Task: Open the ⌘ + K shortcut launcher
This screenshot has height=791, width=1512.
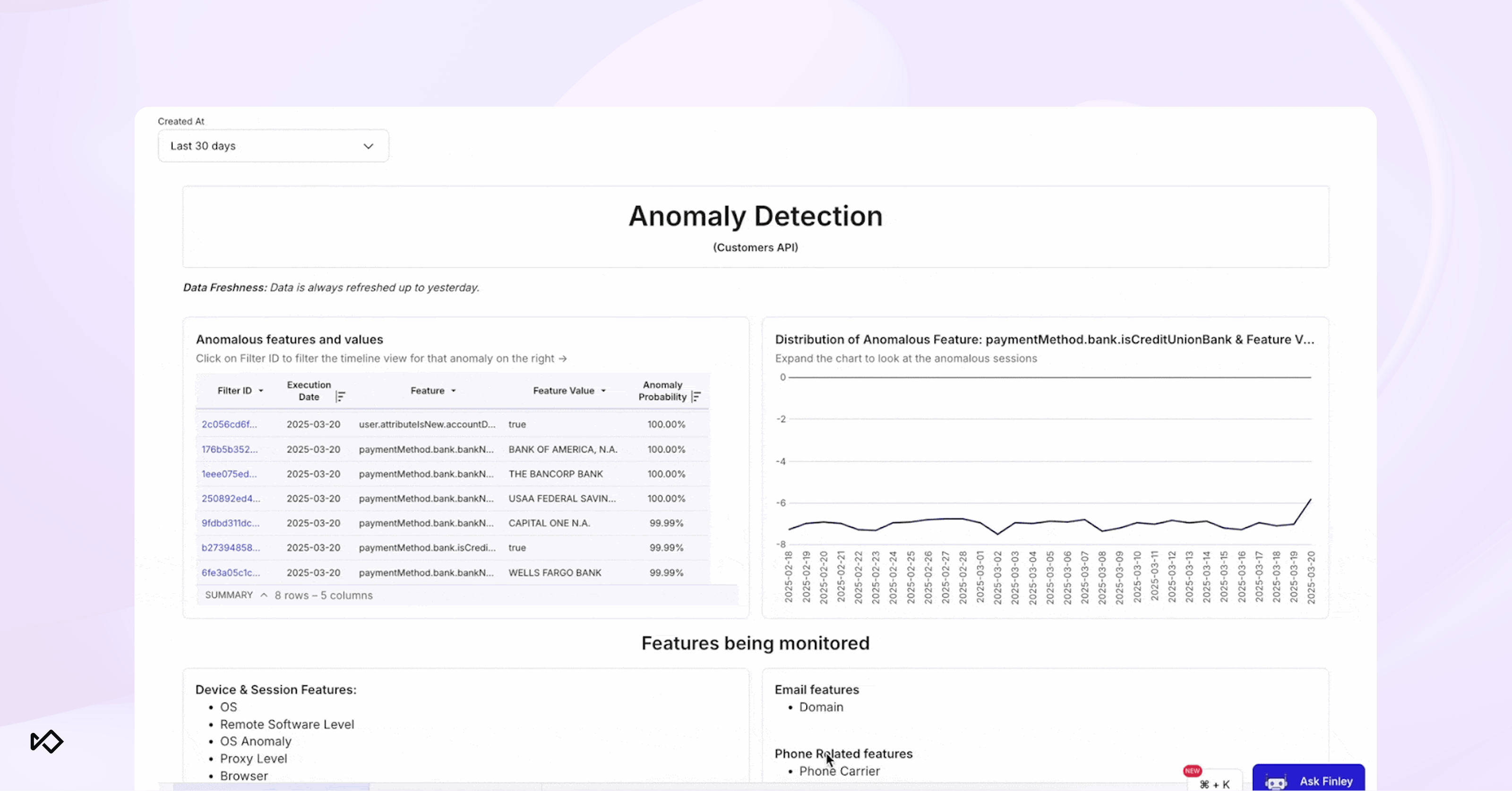Action: (x=1214, y=784)
